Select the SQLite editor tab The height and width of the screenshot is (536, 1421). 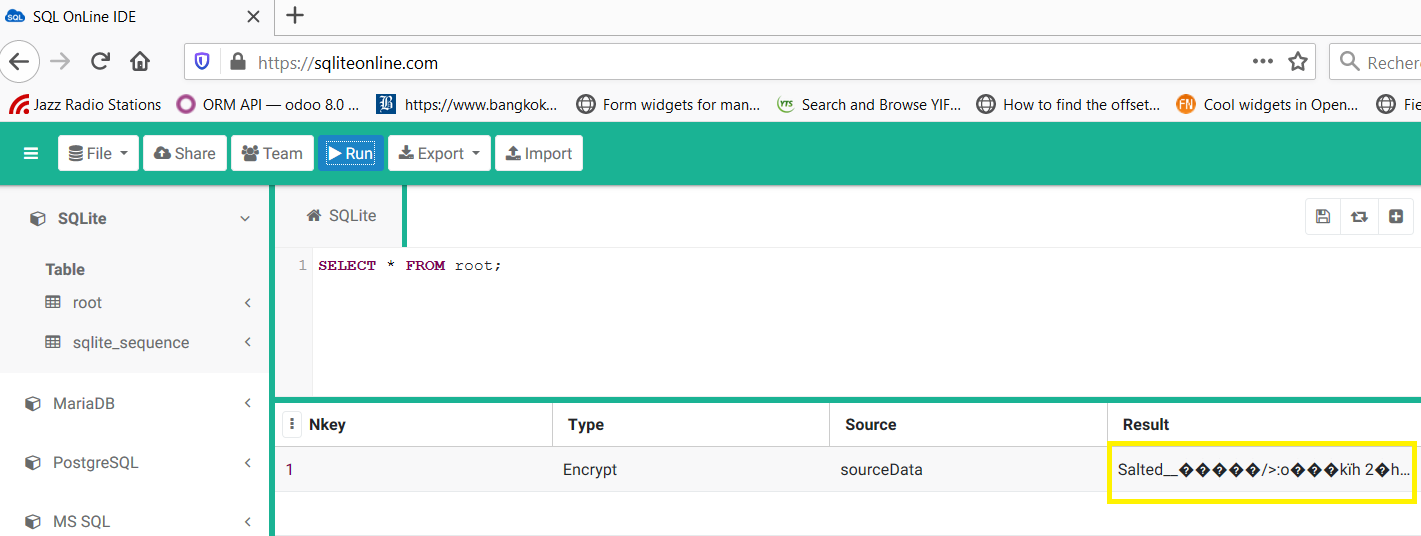coord(342,216)
